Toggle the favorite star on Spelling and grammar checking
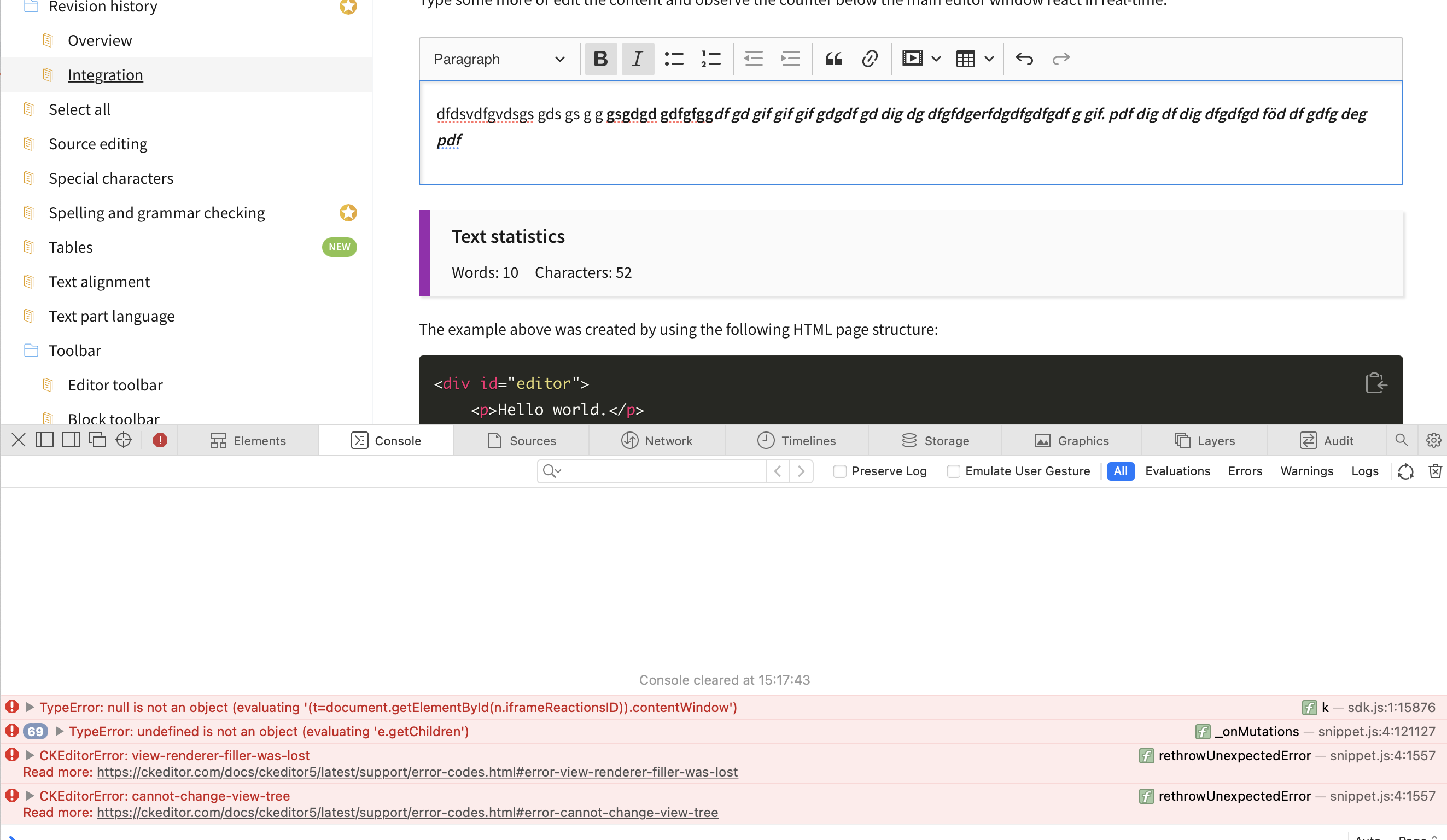The image size is (1447, 840). point(348,212)
